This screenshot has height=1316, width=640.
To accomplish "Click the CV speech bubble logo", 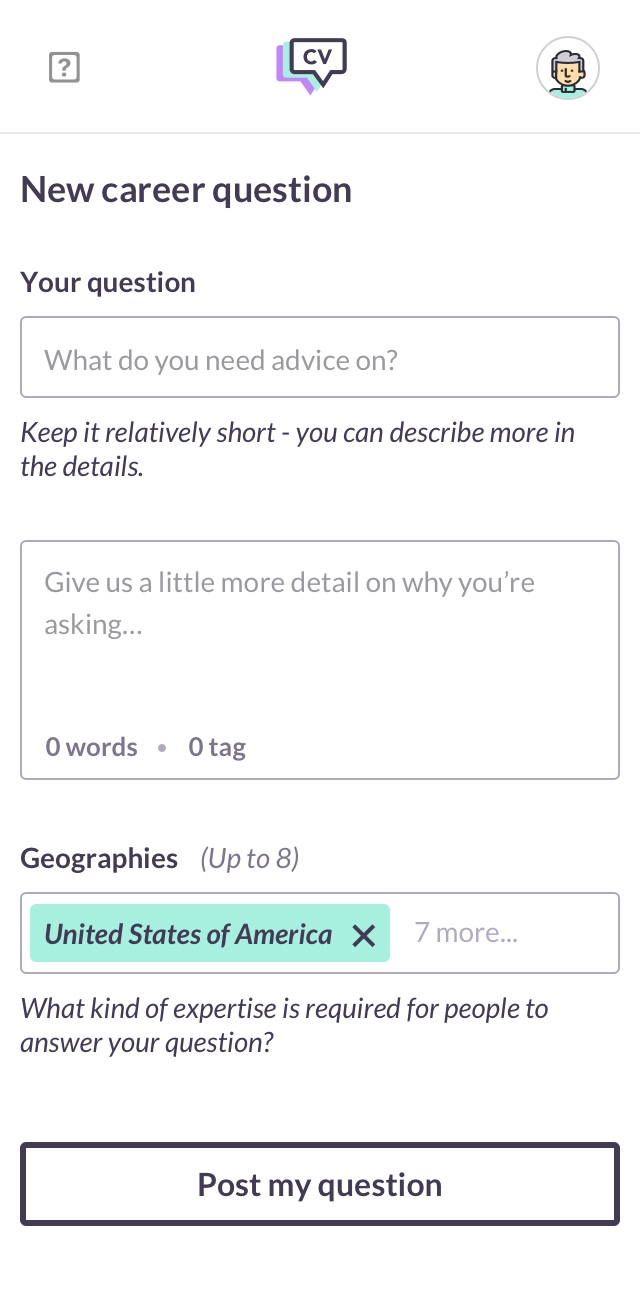I will (312, 66).
